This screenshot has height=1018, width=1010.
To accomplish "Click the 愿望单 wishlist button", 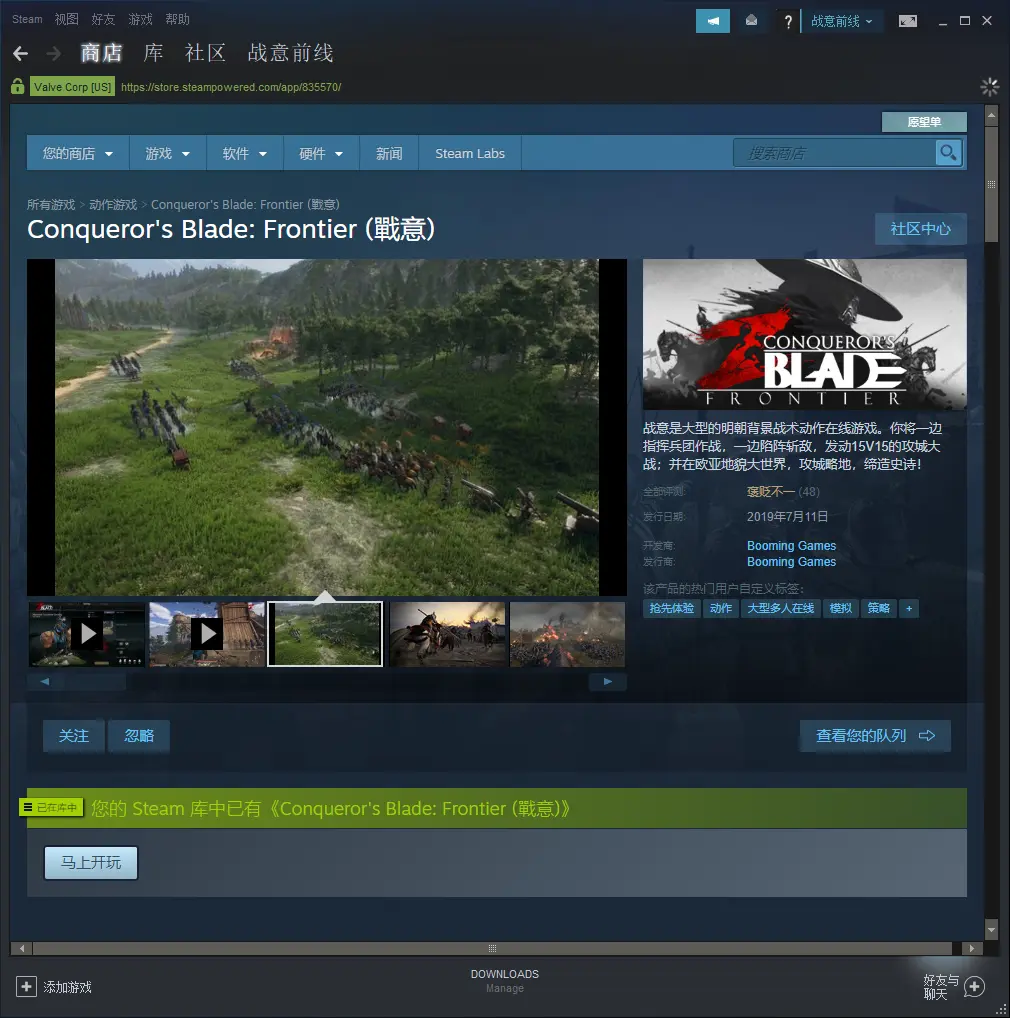I will [924, 122].
